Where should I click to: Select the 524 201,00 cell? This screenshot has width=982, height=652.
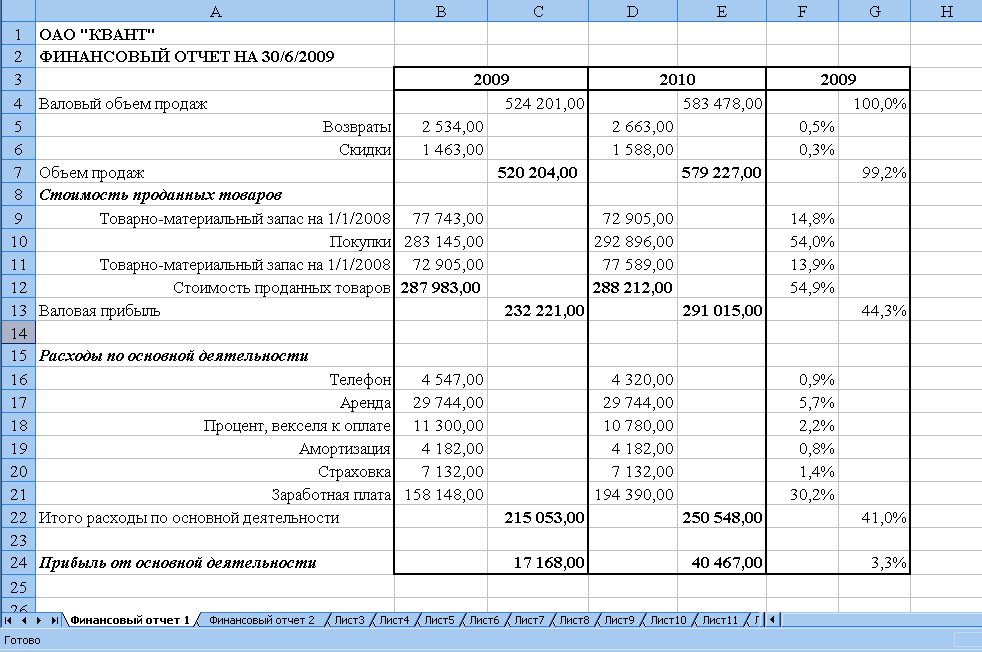tap(538, 103)
